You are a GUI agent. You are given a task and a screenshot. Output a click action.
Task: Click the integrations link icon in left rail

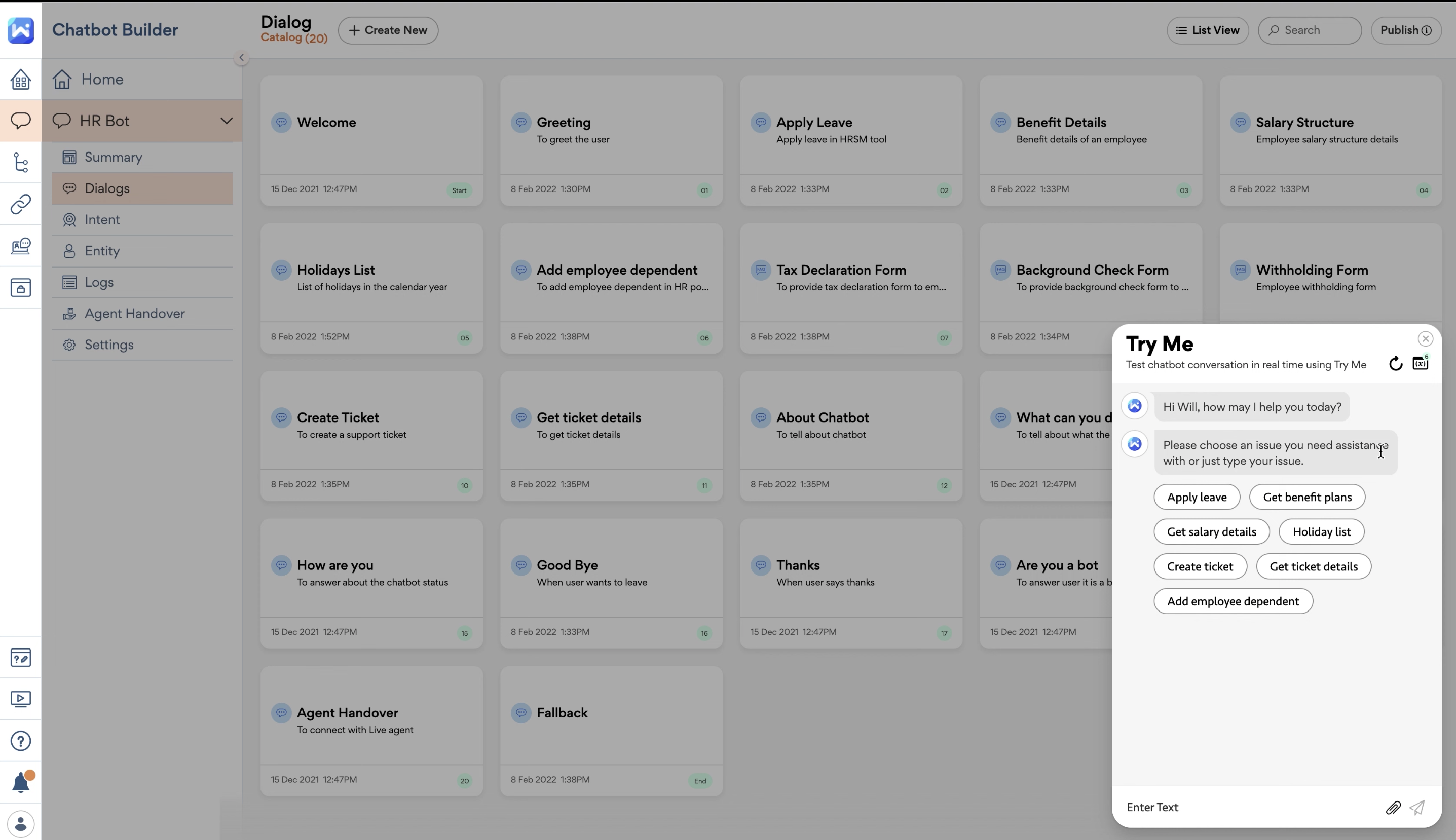tap(21, 204)
